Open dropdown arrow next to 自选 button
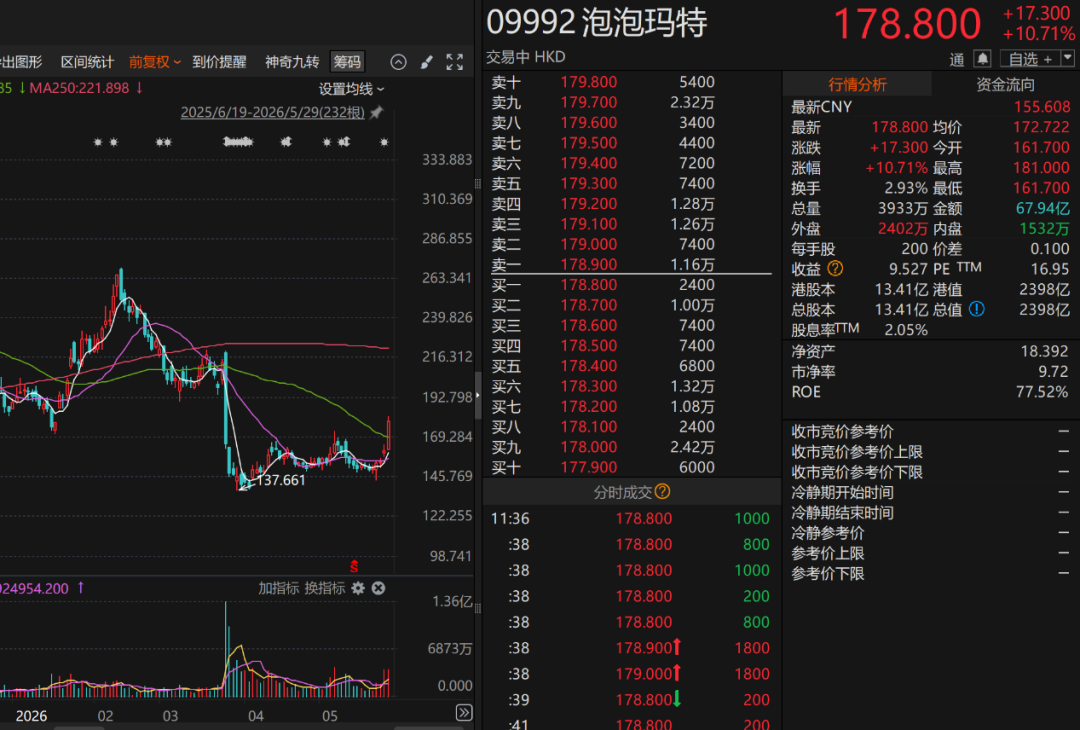Viewport: 1080px width, 730px height. click(1068, 59)
